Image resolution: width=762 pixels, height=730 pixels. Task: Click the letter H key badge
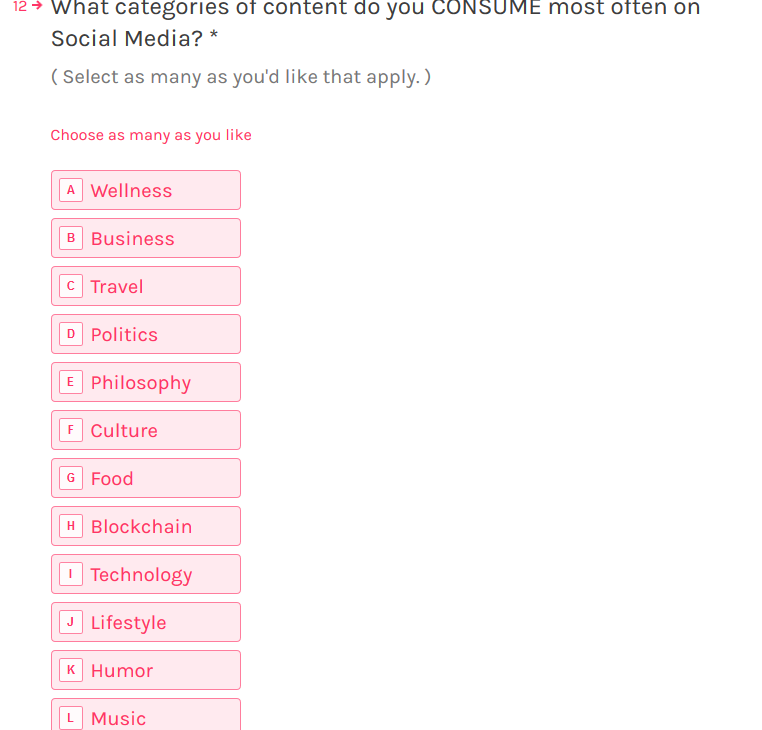tap(71, 526)
